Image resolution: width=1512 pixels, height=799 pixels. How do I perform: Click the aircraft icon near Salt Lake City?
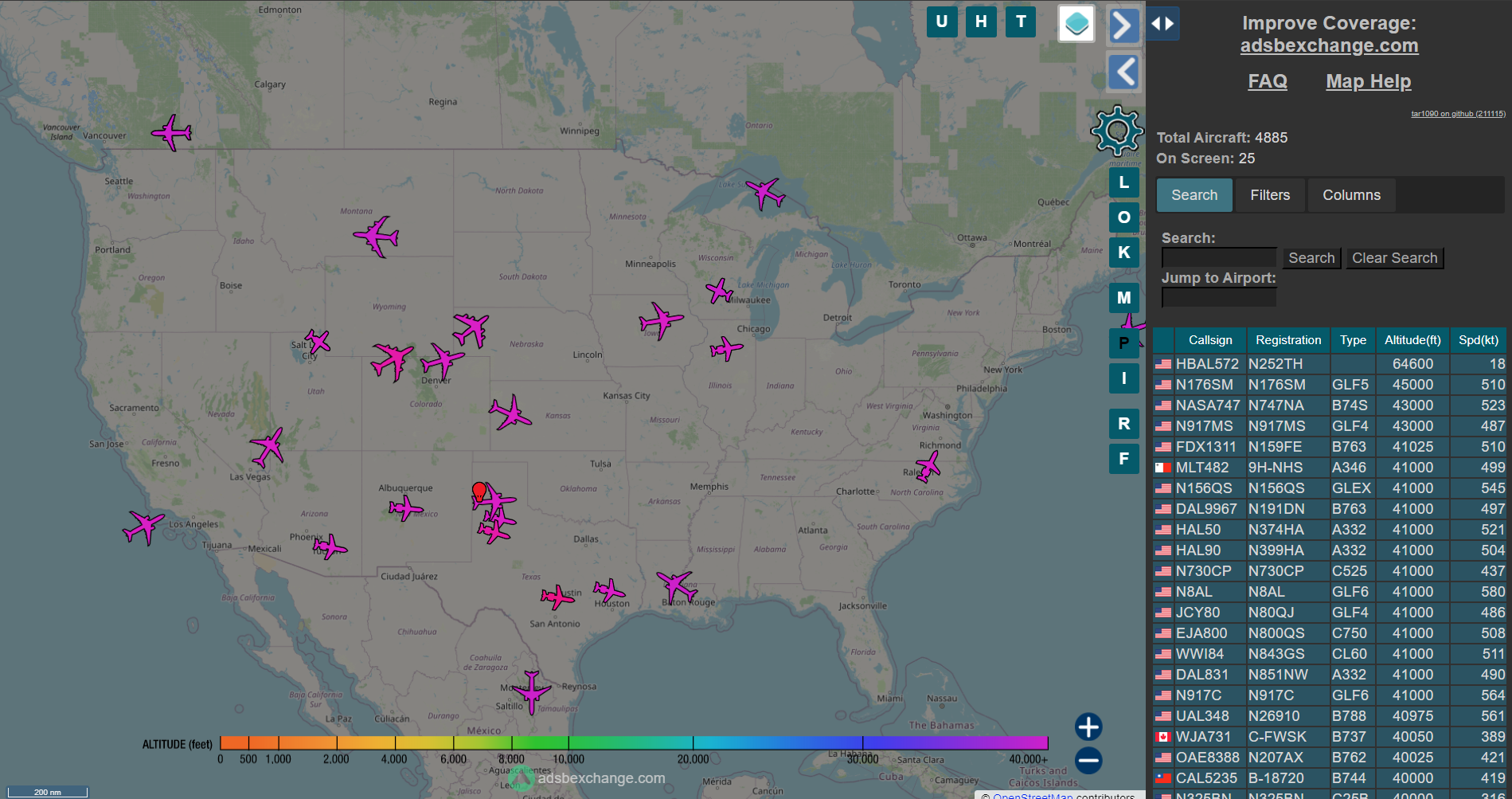(x=318, y=342)
